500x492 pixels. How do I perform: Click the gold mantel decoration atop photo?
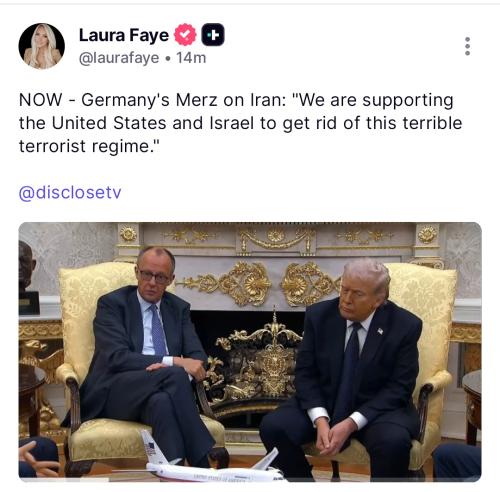pyautogui.click(x=277, y=238)
